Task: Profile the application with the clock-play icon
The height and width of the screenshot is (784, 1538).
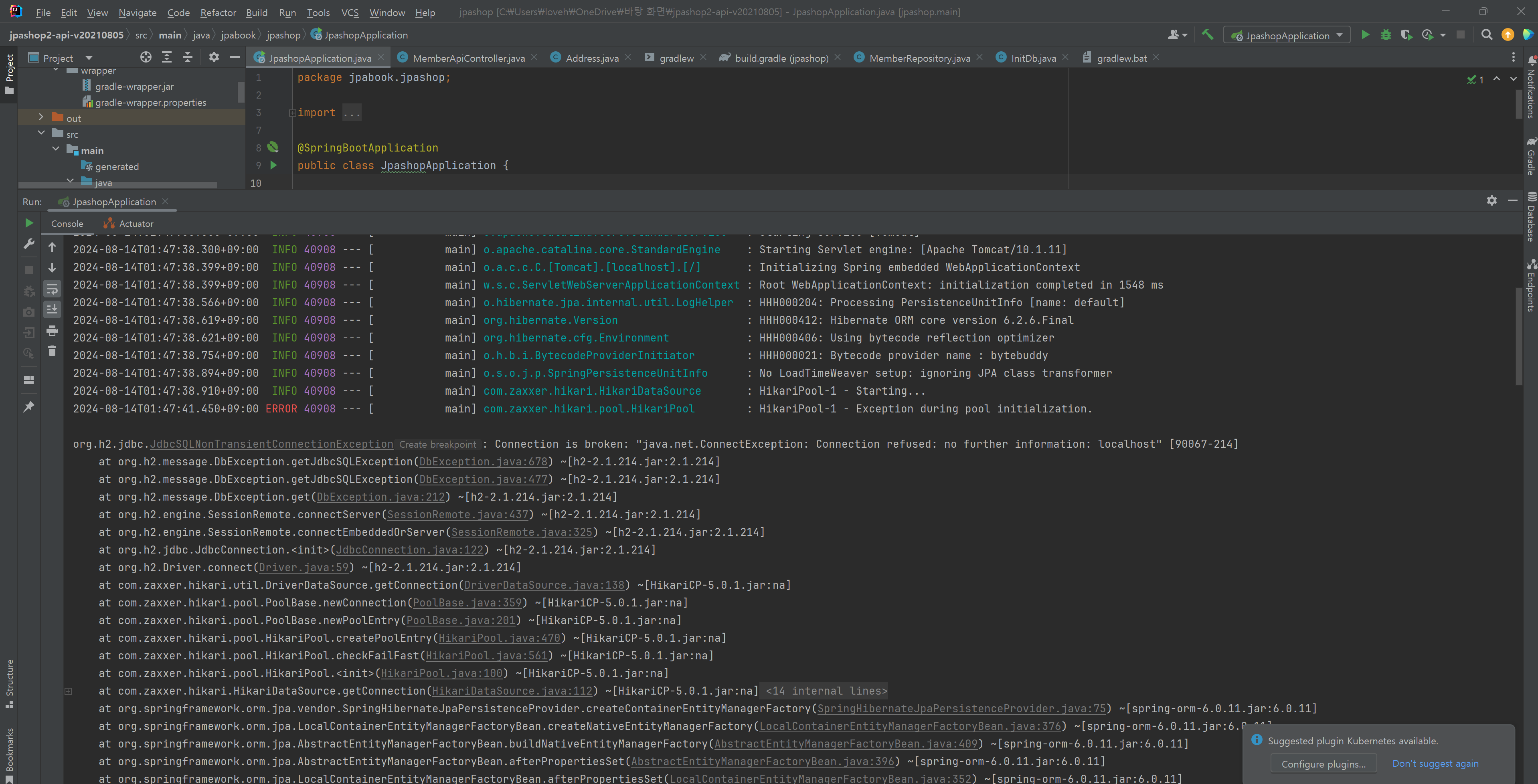Action: (x=1428, y=35)
